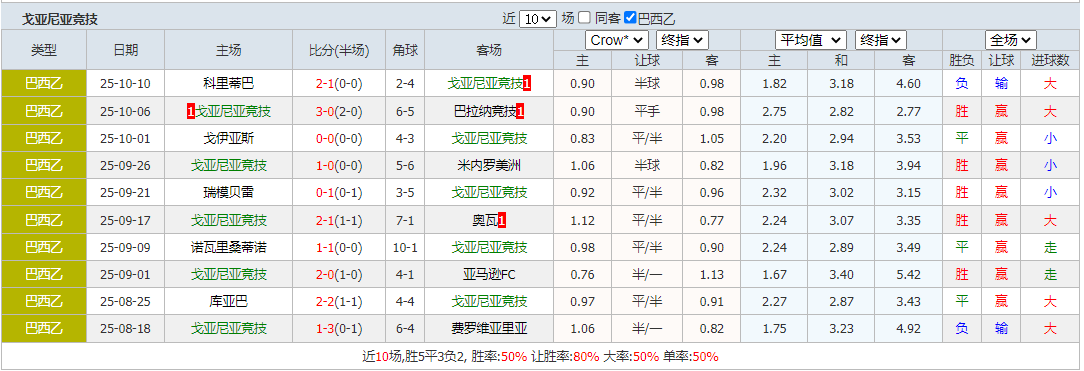The height and width of the screenshot is (371, 1084).
Task: Click the 4.60 away odds value
Action: pyautogui.click(x=908, y=84)
